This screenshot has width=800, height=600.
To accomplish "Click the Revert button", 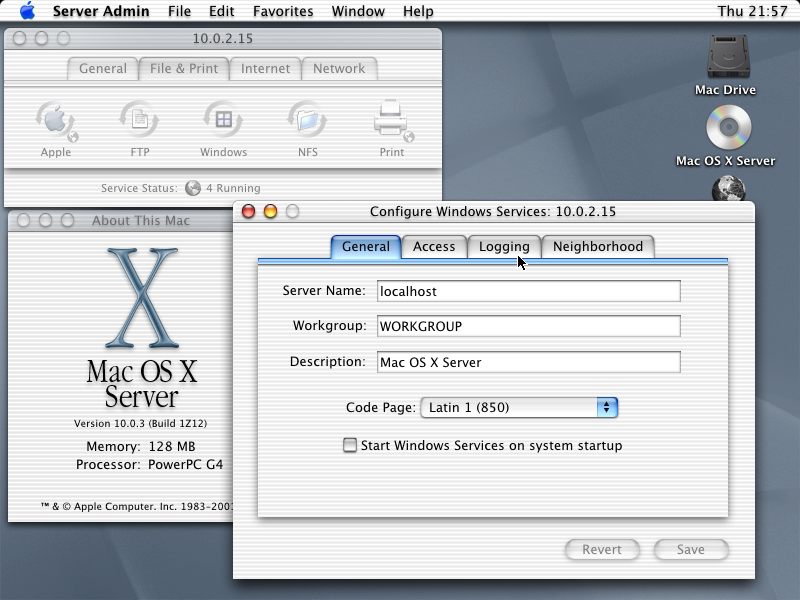I will coord(602,549).
